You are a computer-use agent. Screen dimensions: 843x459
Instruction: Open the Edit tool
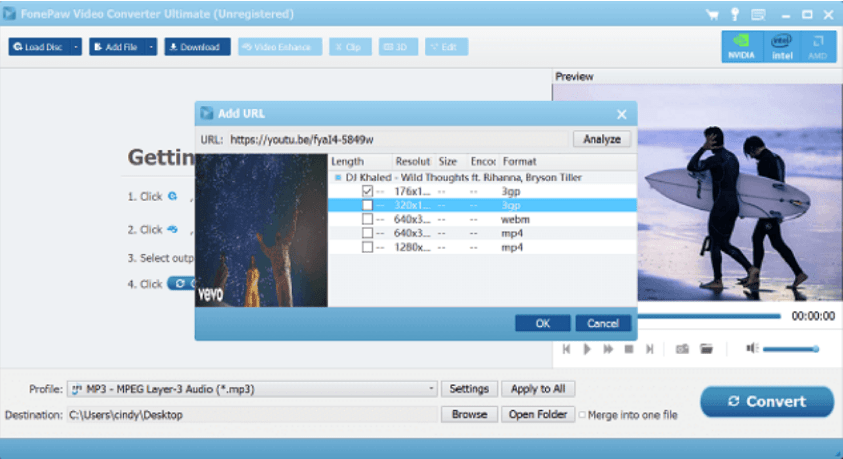click(446, 47)
